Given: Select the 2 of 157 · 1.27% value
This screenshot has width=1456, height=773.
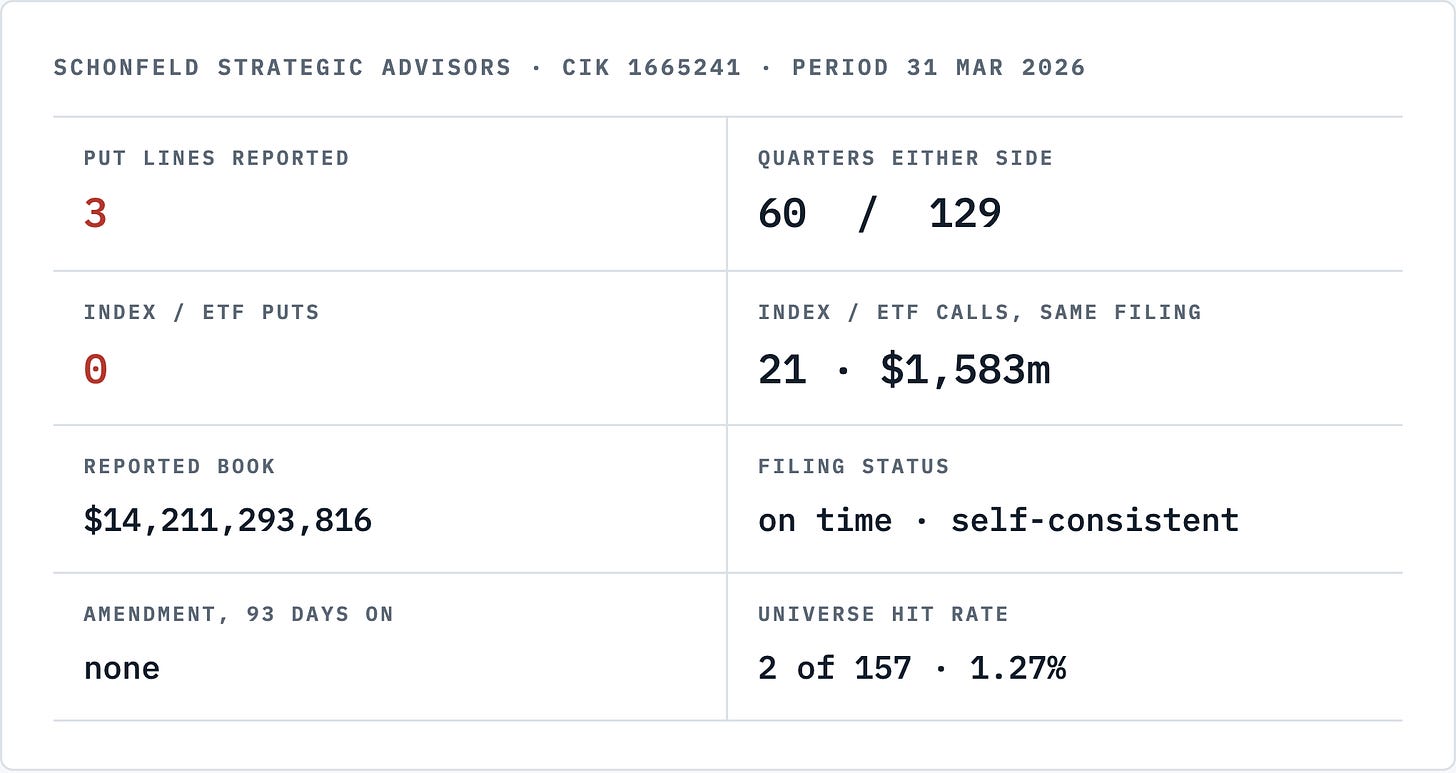Looking at the screenshot, I should (x=912, y=668).
